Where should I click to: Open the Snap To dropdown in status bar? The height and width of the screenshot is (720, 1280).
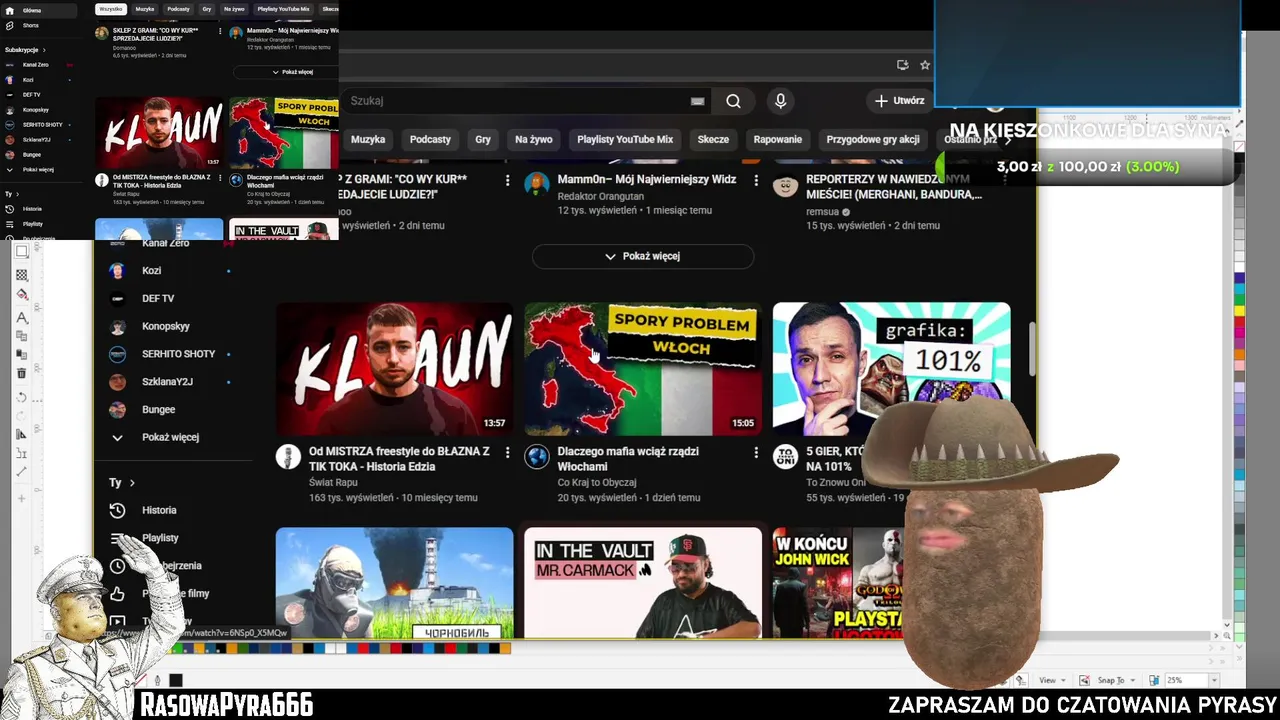(x=1116, y=680)
